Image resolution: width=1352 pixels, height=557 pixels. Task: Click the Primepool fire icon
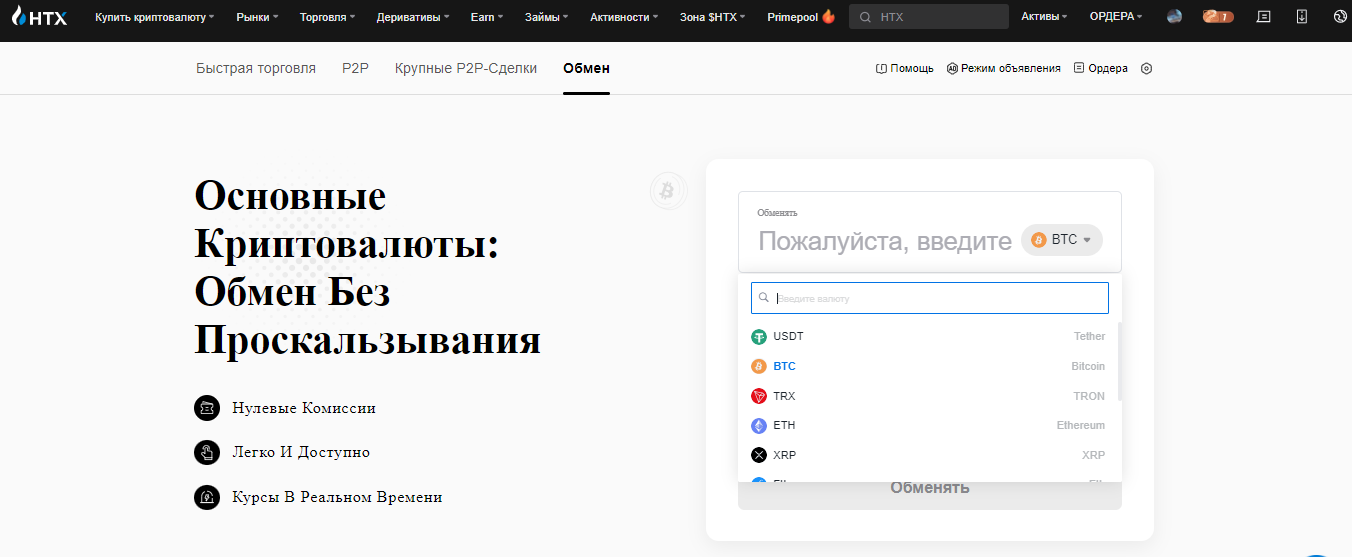pos(828,16)
